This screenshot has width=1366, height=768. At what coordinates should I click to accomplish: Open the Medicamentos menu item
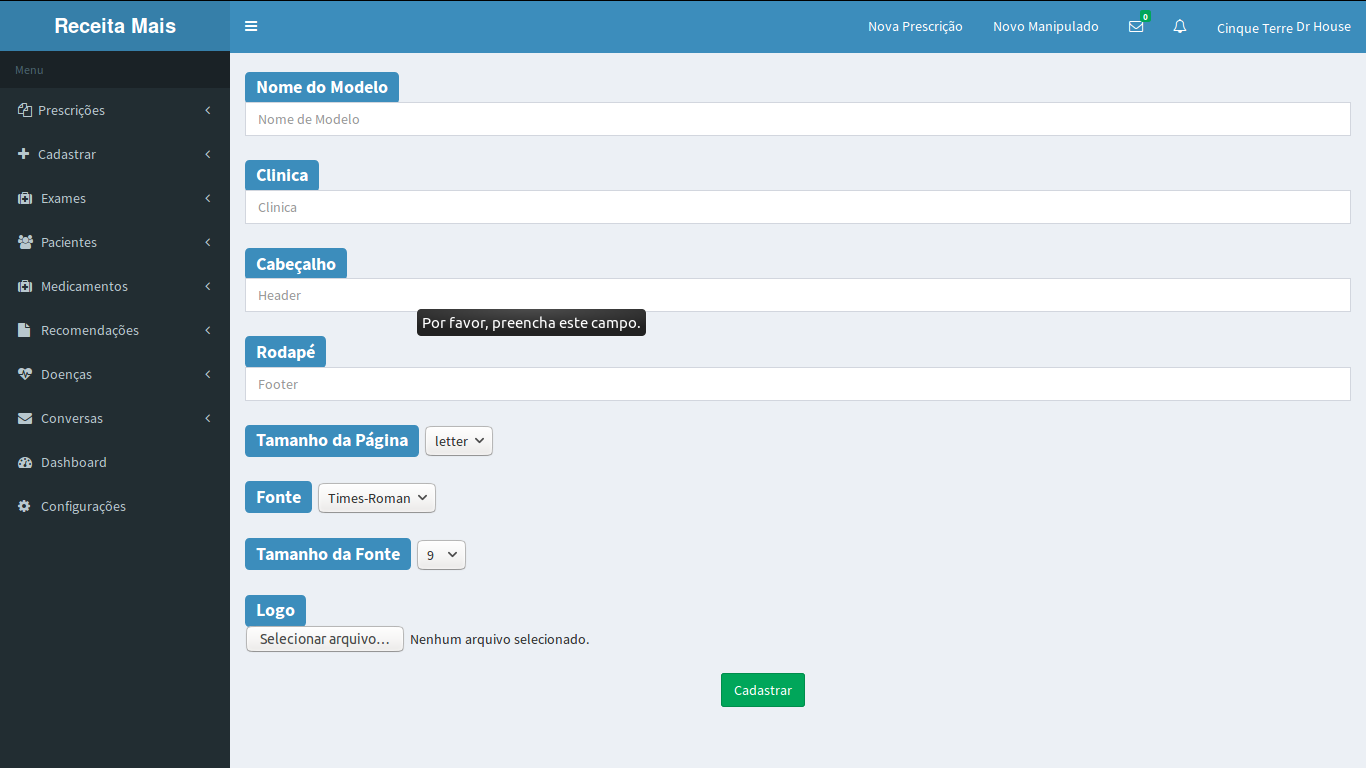(115, 286)
